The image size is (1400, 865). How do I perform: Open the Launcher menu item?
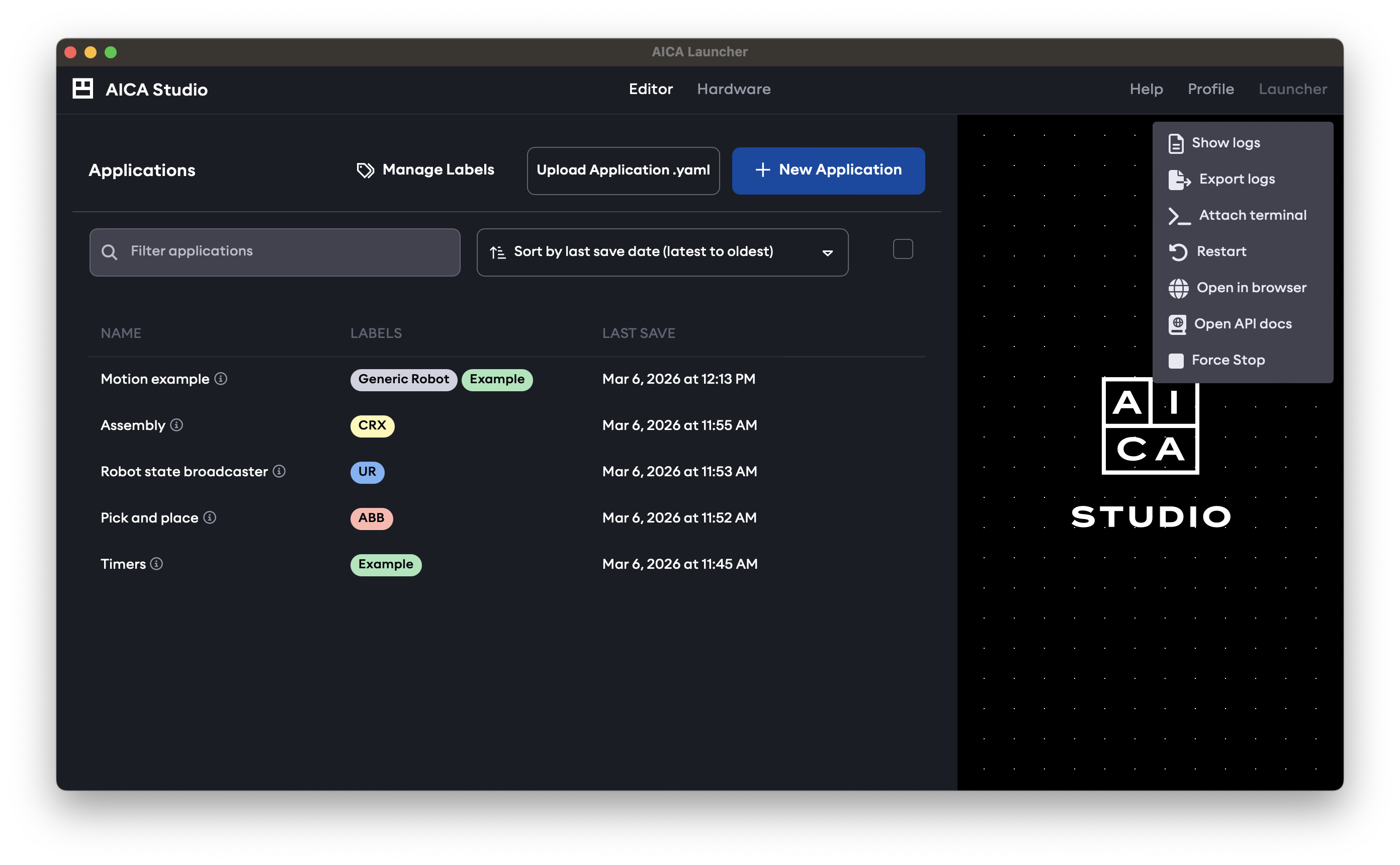click(1293, 89)
